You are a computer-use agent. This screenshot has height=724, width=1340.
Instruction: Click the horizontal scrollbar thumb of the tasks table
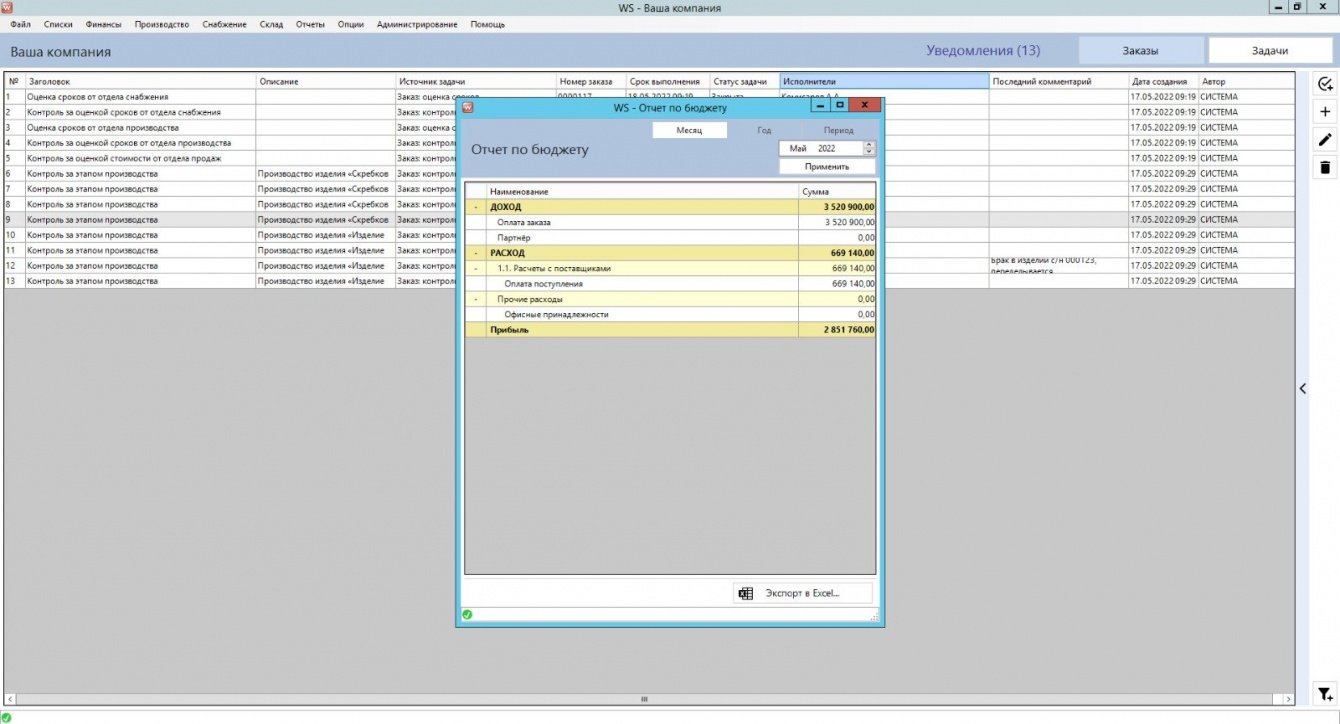[645, 699]
